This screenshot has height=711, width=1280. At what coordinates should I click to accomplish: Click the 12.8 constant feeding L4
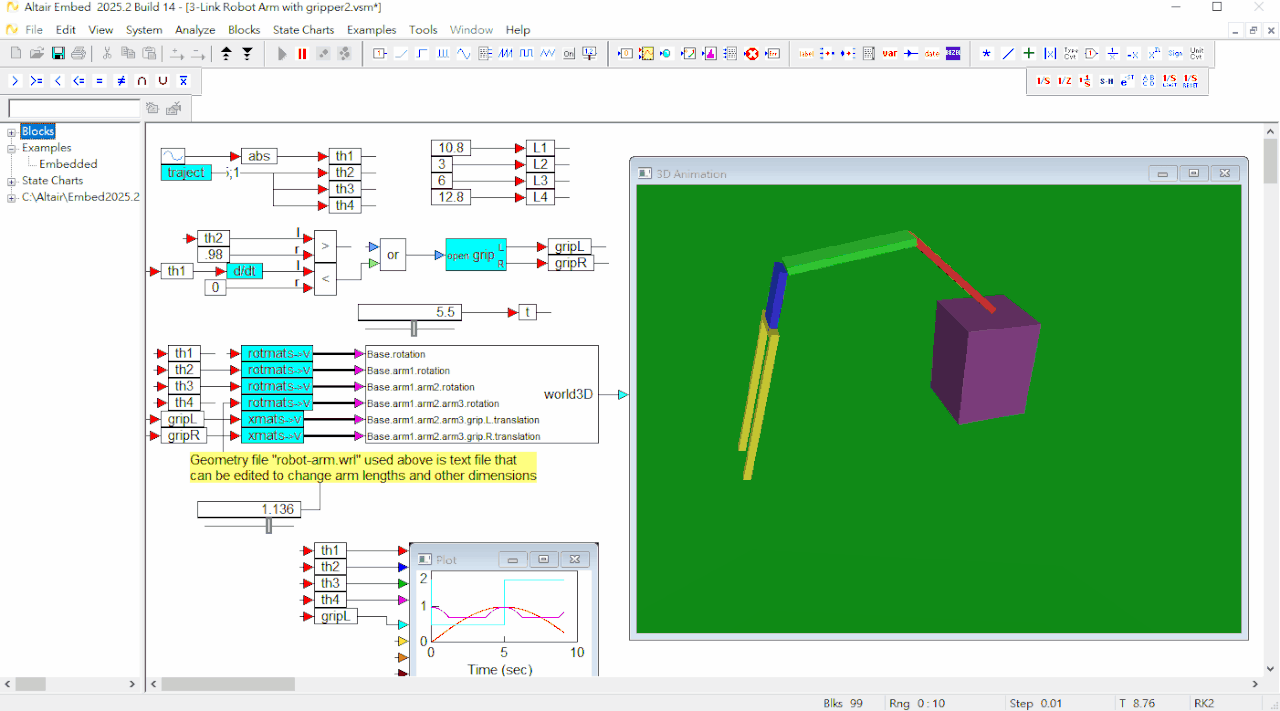451,197
